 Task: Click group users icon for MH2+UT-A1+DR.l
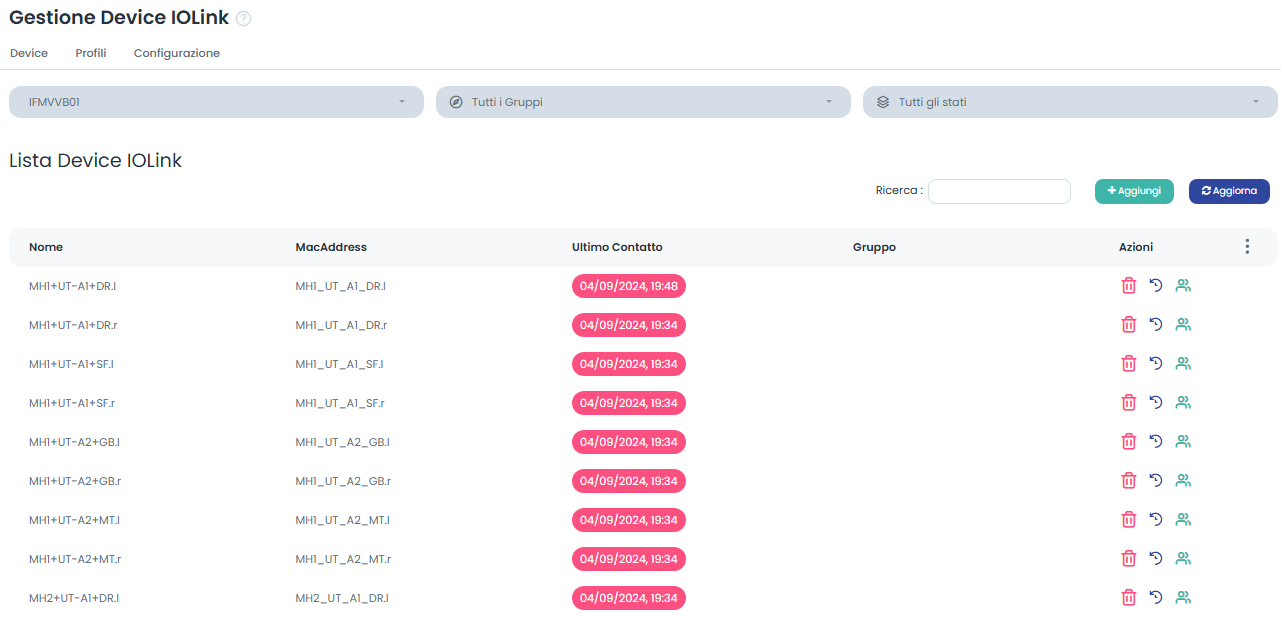pos(1183,598)
